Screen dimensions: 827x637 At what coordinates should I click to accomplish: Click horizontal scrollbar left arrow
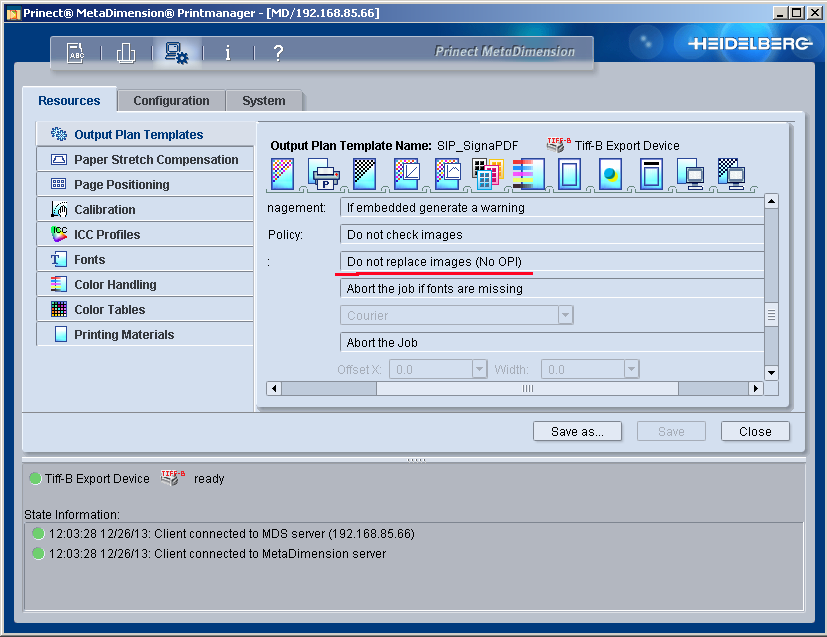(274, 389)
